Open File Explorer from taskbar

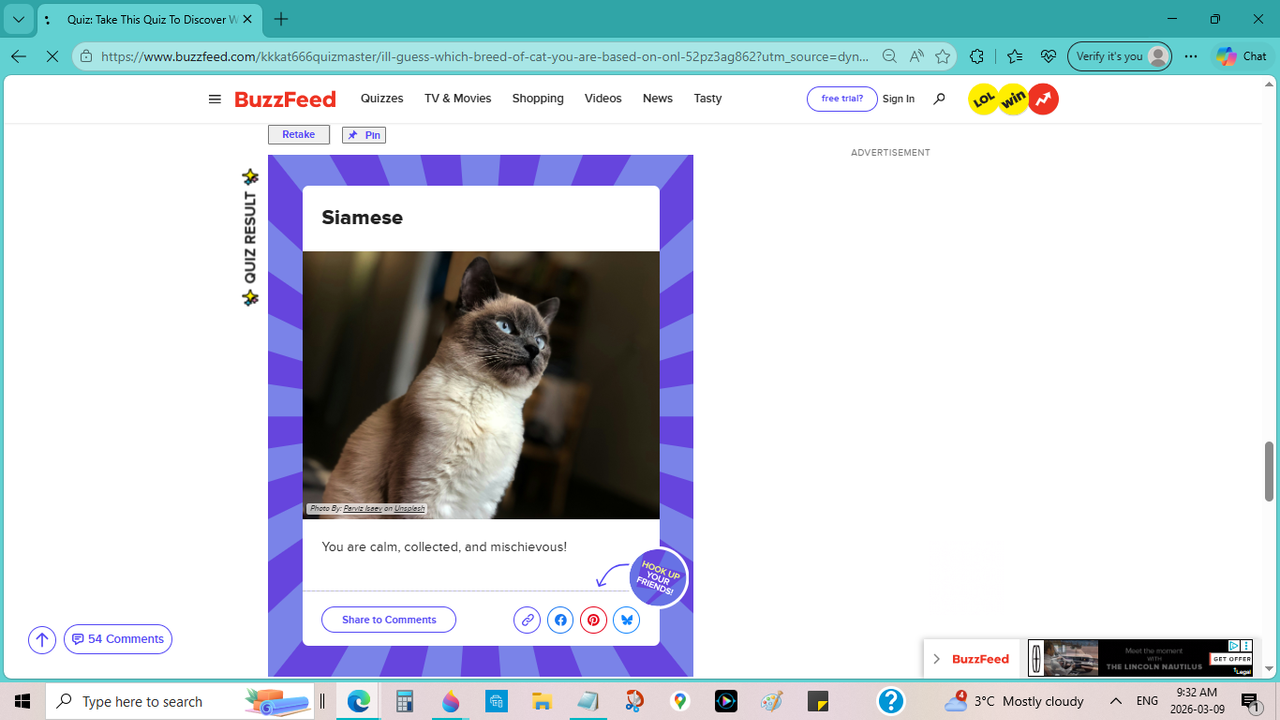542,701
